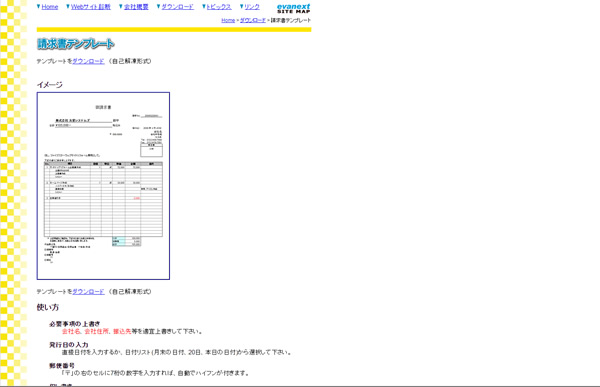The height and width of the screenshot is (387, 600).
Task: Click the 郵便番号 subheading
Action: point(62,366)
